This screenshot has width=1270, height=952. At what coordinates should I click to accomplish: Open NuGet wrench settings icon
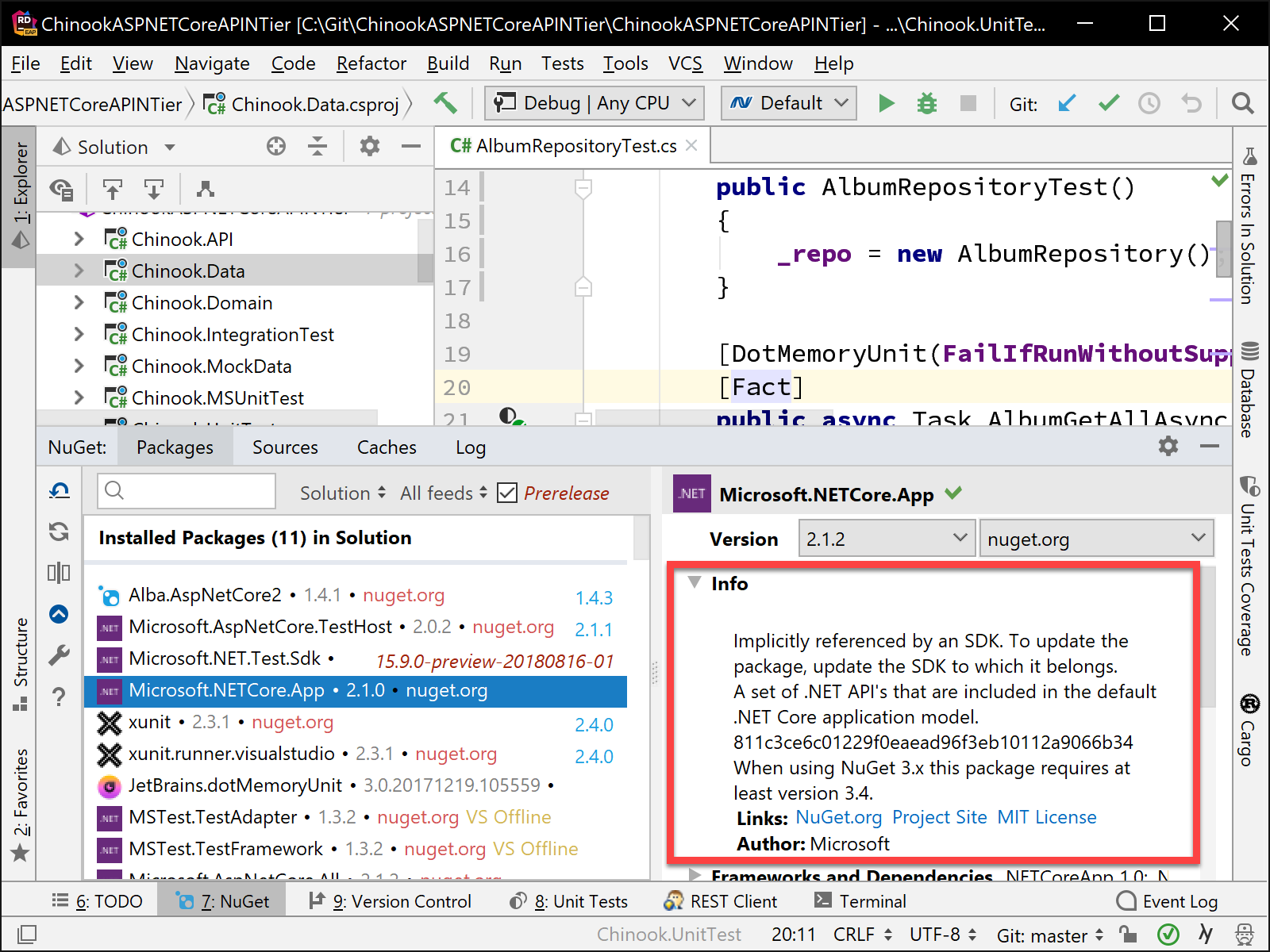coord(60,655)
